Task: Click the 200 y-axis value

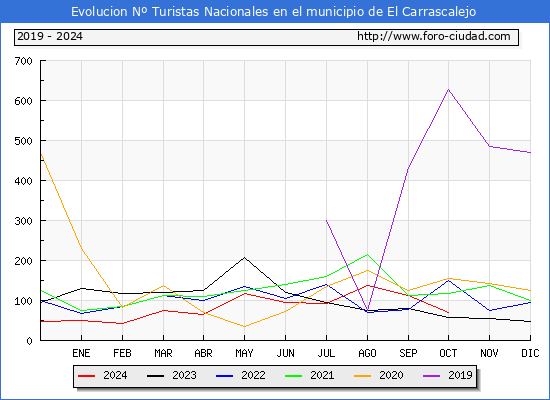Action: point(24,261)
